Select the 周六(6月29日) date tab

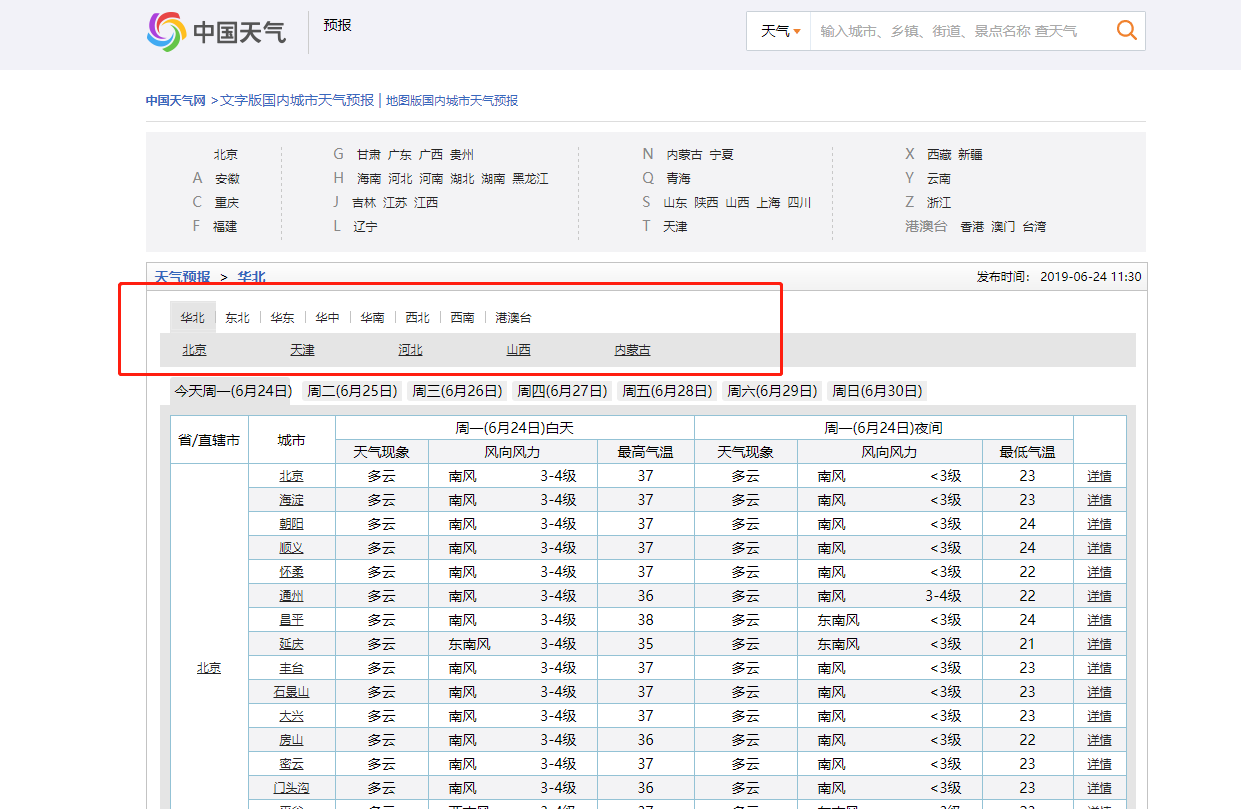(772, 391)
